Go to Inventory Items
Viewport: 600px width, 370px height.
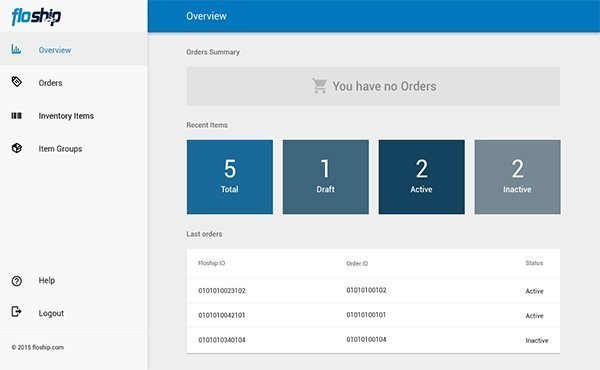click(74, 116)
